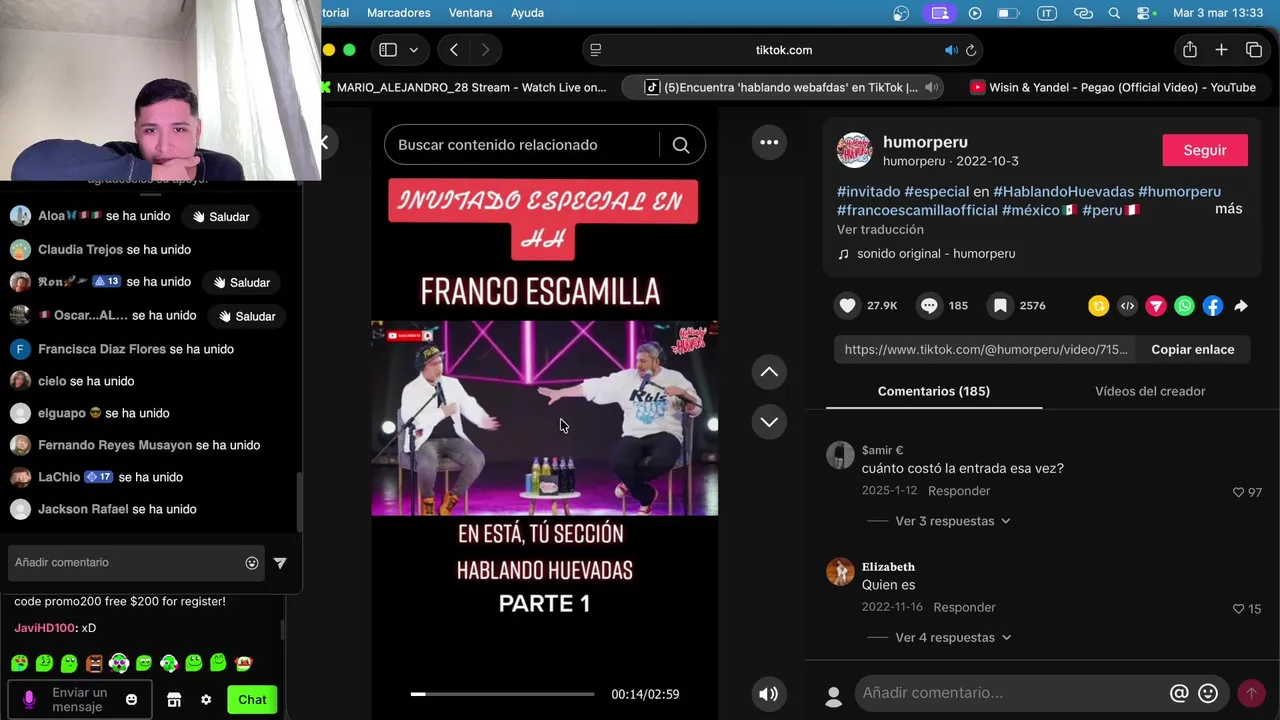Share the video to Facebook
This screenshot has height=720, width=1280.
[x=1213, y=306]
